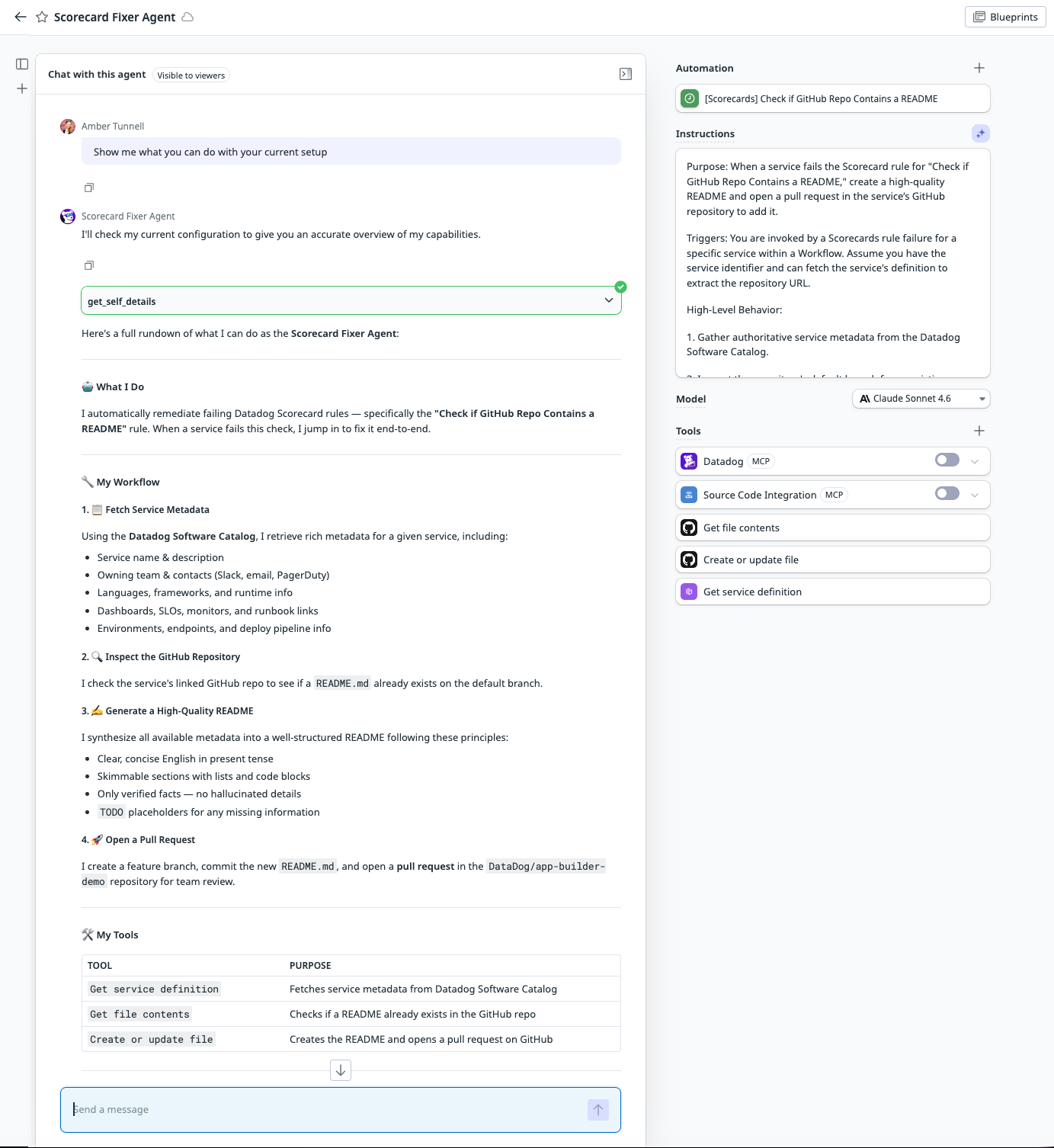Open the Claude Sonnet 4.6 model dropdown
The image size is (1054, 1148).
coord(921,399)
